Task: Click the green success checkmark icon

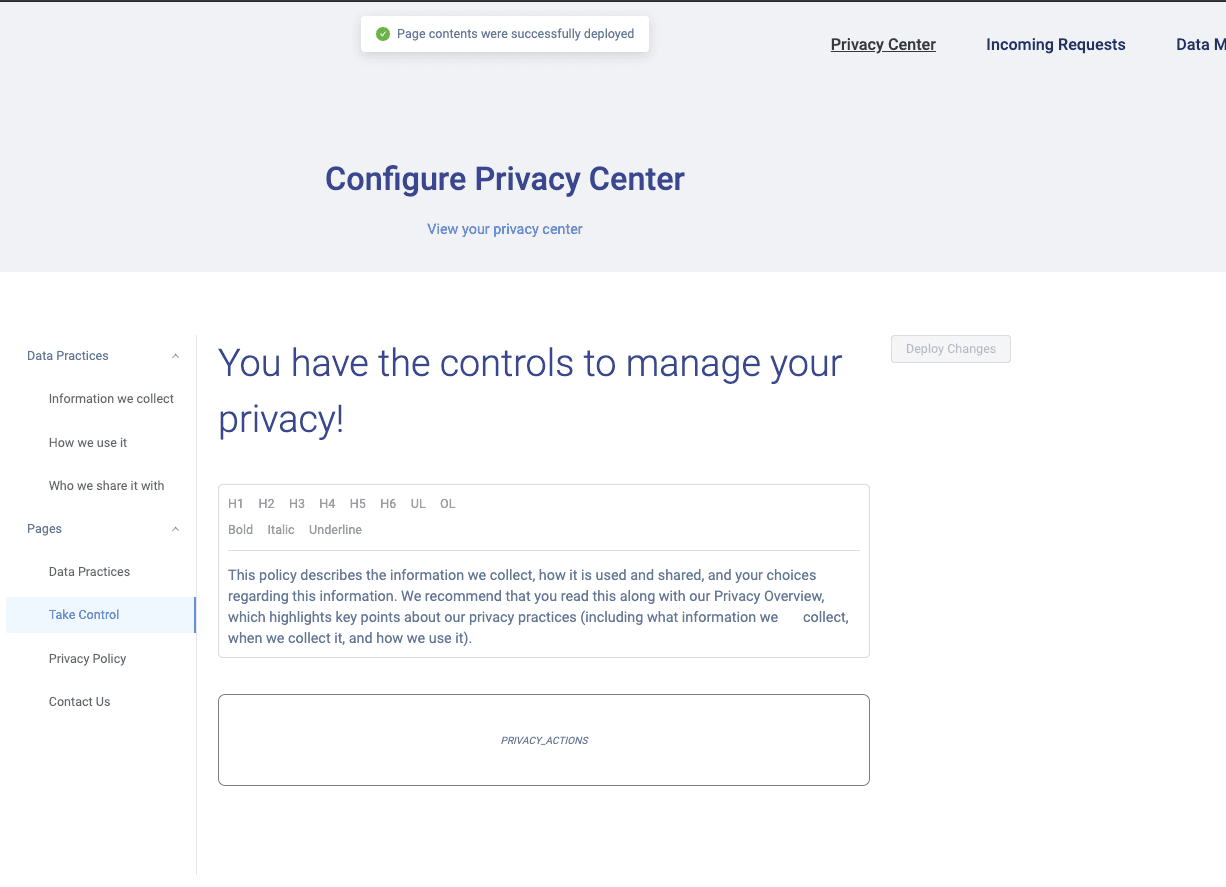Action: (x=382, y=34)
